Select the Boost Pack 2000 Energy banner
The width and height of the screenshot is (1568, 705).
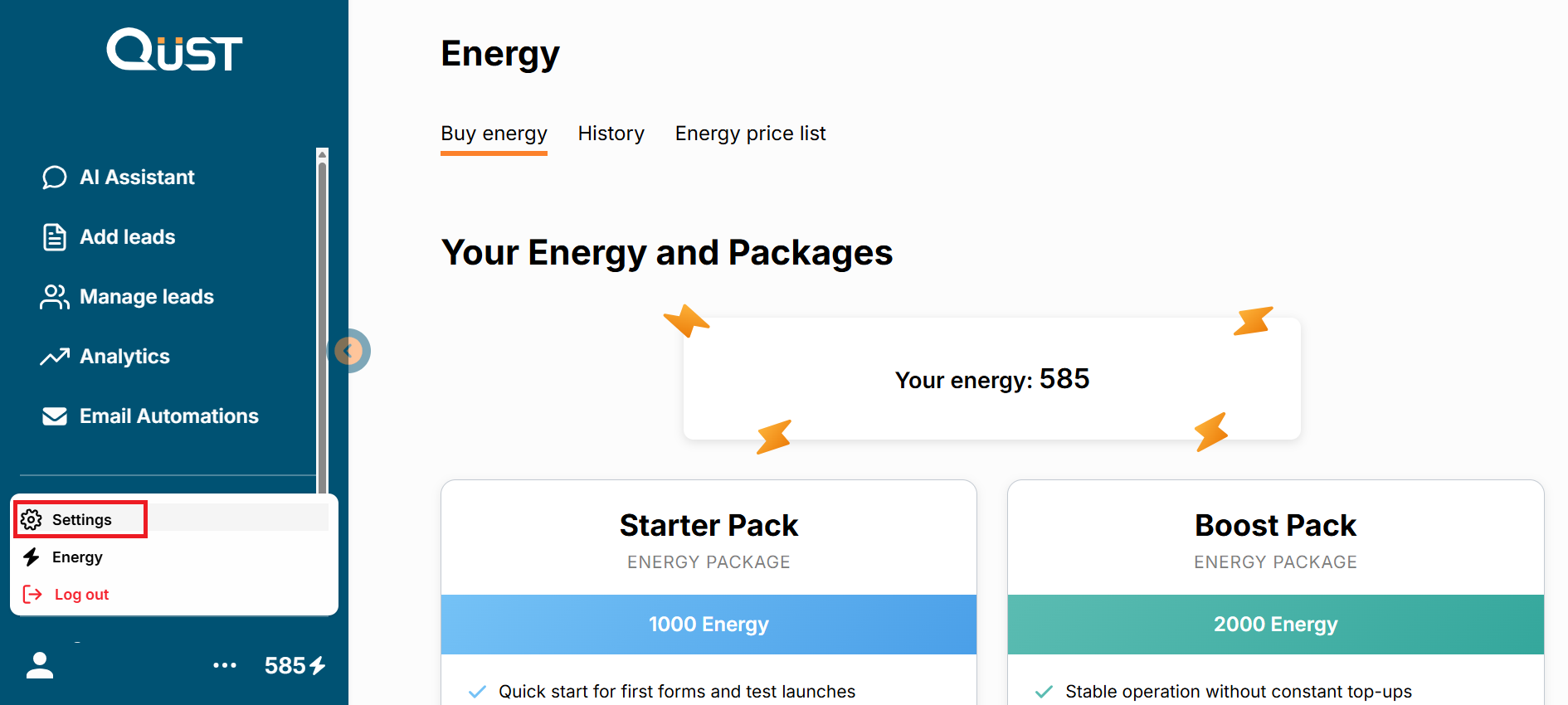click(1275, 625)
